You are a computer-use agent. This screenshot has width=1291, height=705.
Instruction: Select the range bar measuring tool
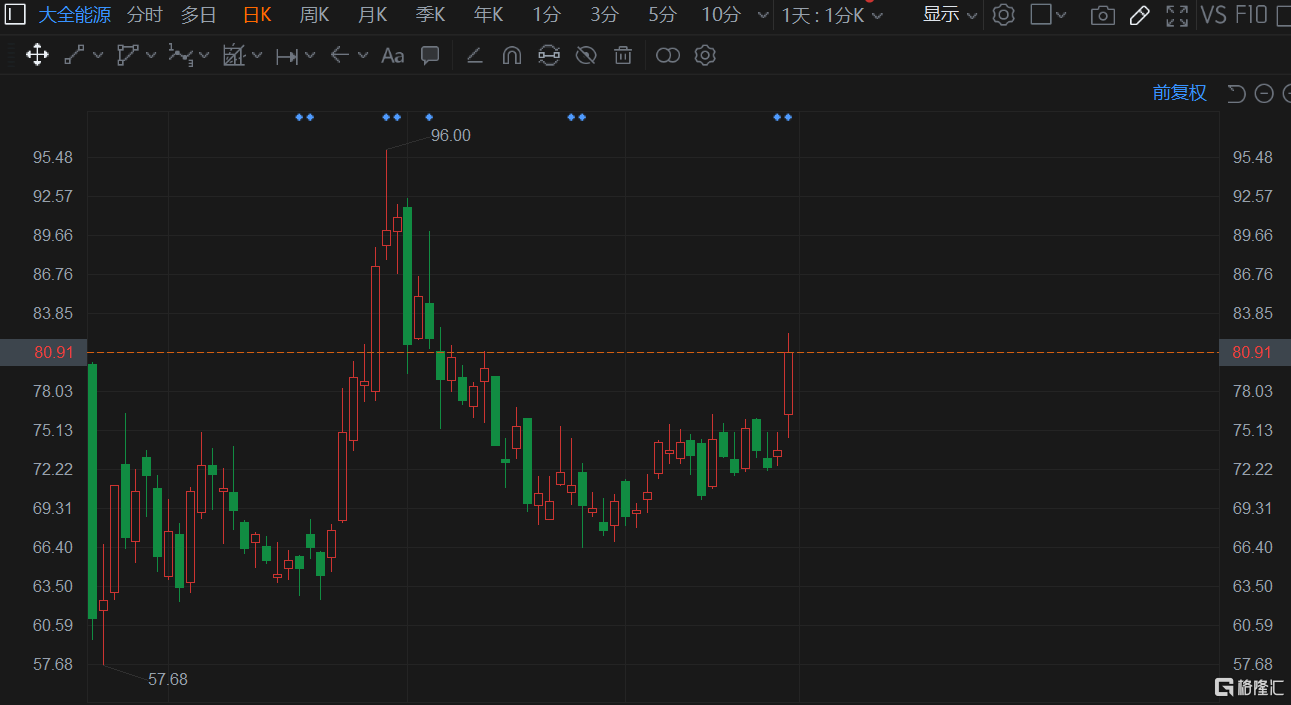pyautogui.click(x=287, y=56)
